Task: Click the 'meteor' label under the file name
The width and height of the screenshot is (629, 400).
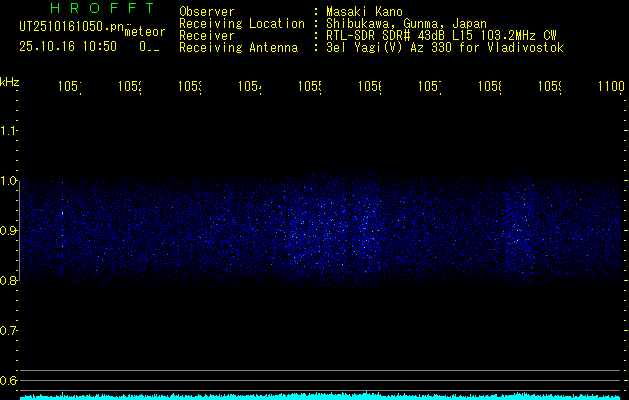Action: pos(145,32)
